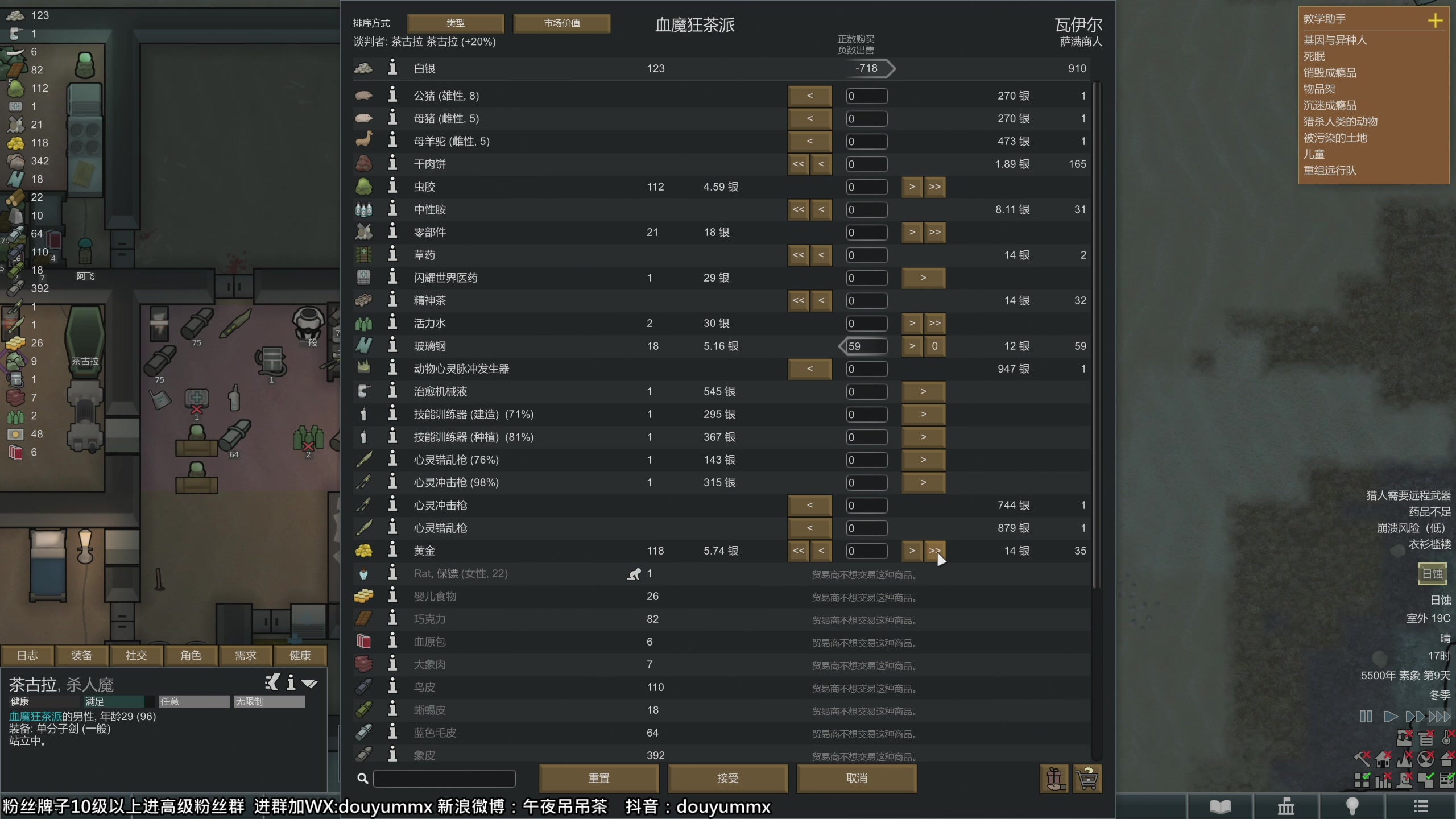Open info icon for 干肉饼 row
The height and width of the screenshot is (819, 1456).
(x=392, y=163)
